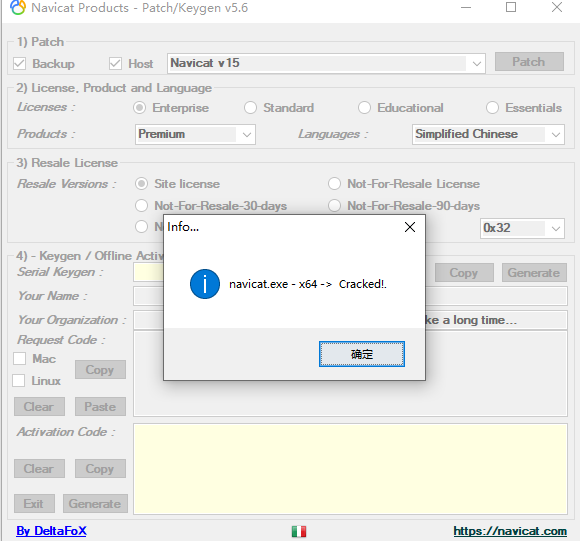Toggle the Backup checkbox
Image resolution: width=580 pixels, height=541 pixels.
[x=19, y=64]
